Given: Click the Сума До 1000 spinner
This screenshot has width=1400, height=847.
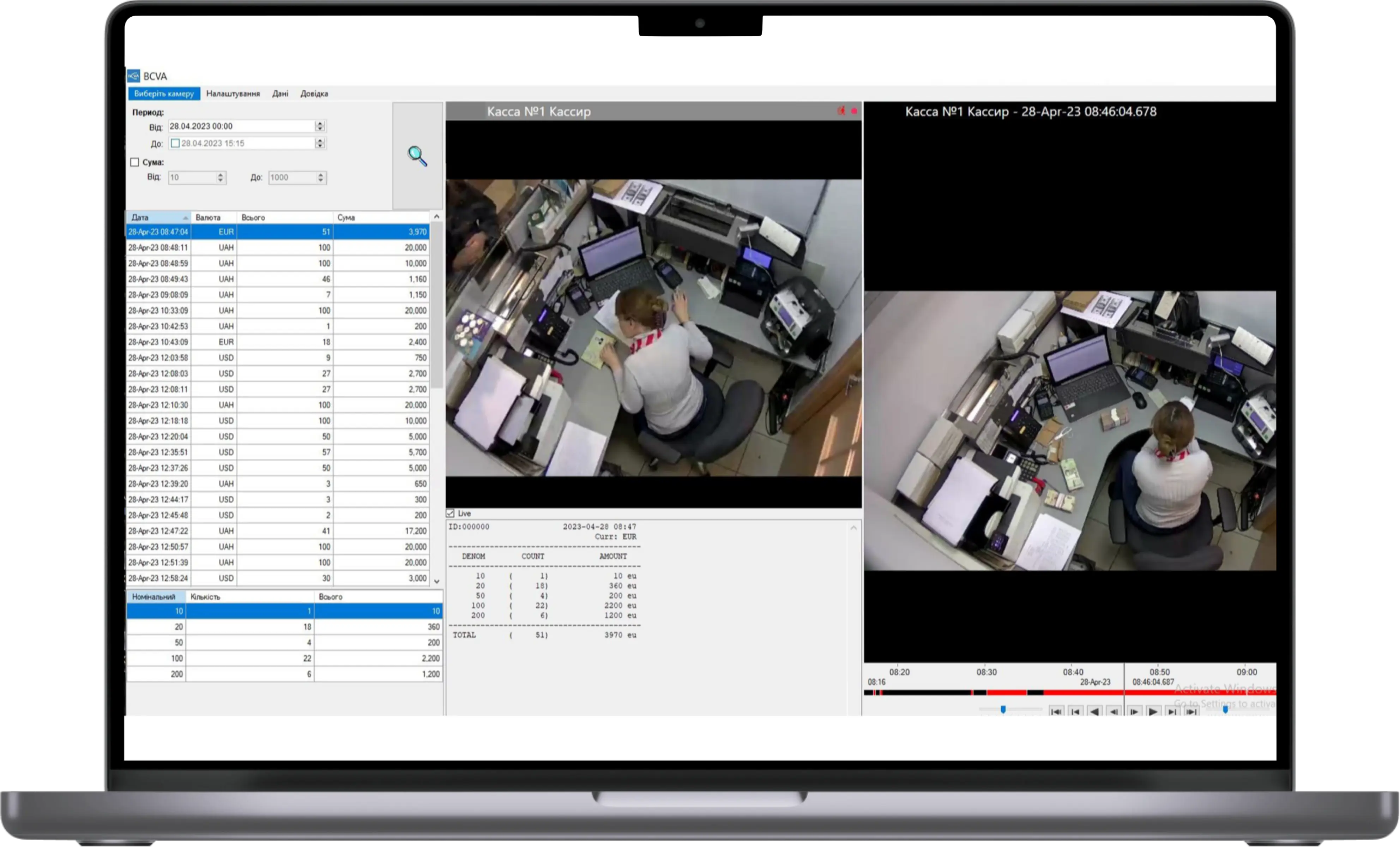Looking at the screenshot, I should [x=320, y=178].
